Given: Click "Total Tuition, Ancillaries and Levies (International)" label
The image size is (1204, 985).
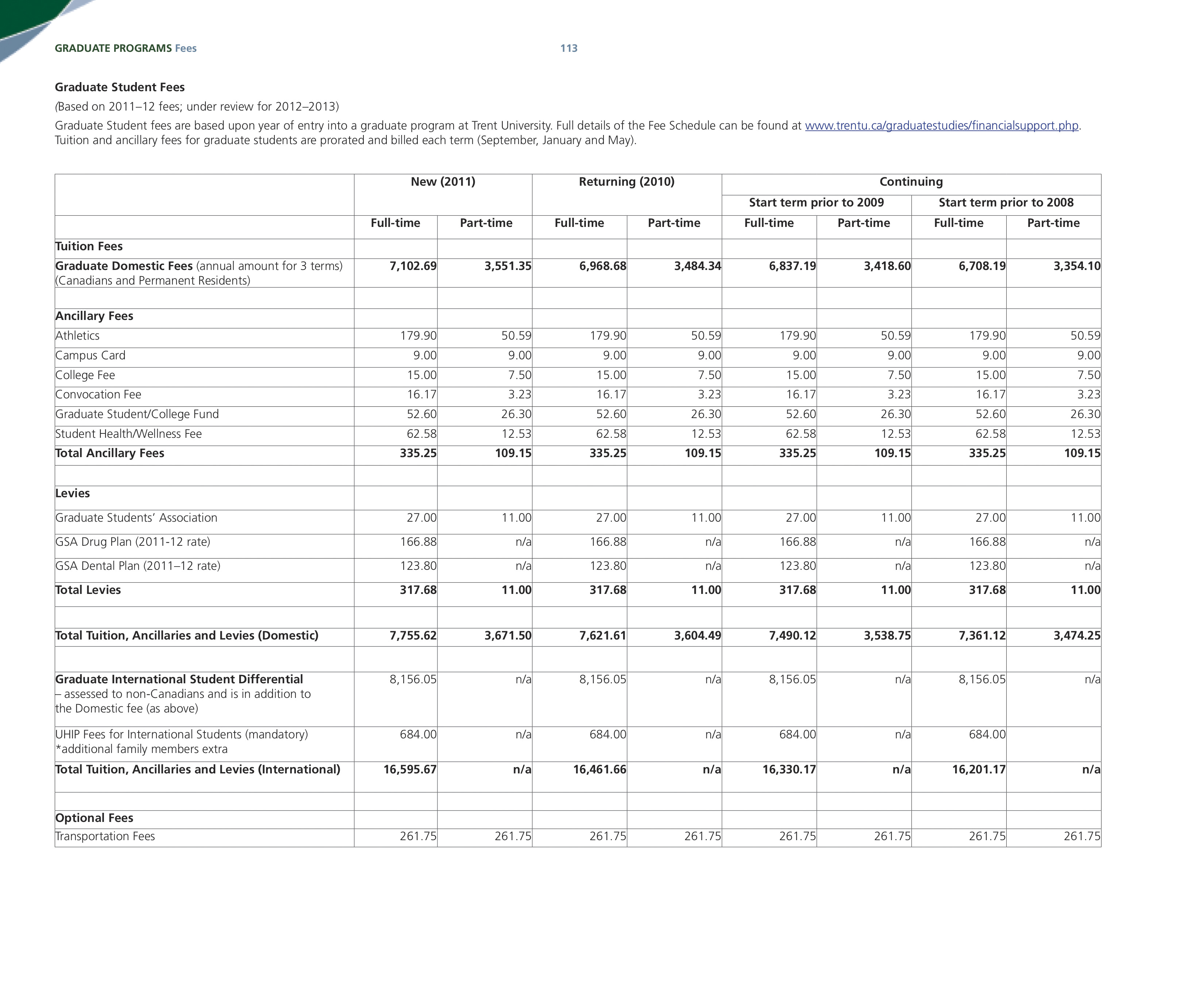Looking at the screenshot, I should coord(198,769).
